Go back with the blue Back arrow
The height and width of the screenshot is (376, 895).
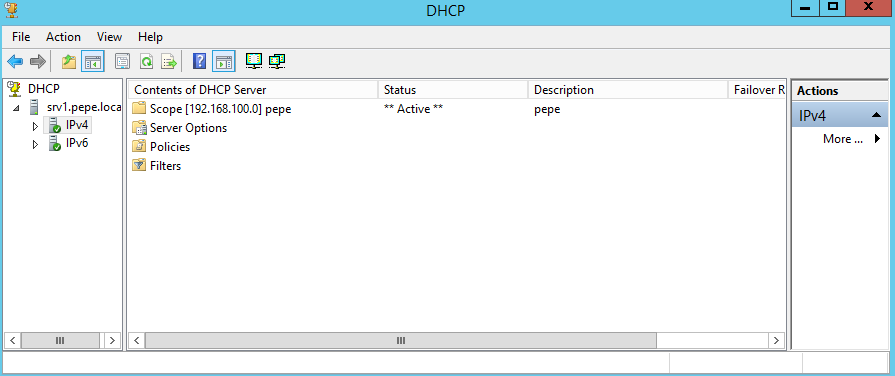click(15, 61)
